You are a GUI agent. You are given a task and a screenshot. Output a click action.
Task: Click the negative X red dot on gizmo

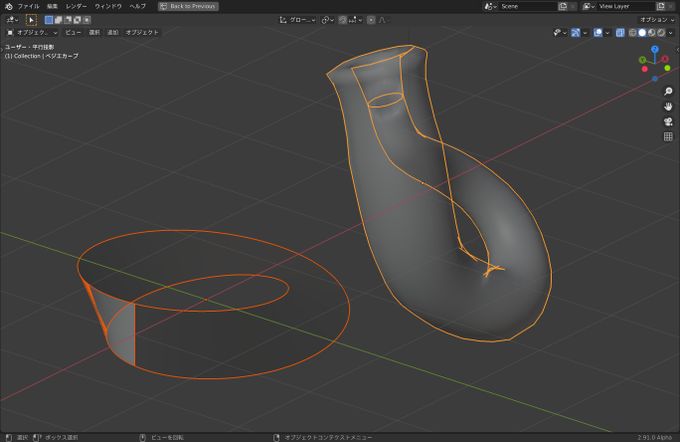pyautogui.click(x=645, y=69)
